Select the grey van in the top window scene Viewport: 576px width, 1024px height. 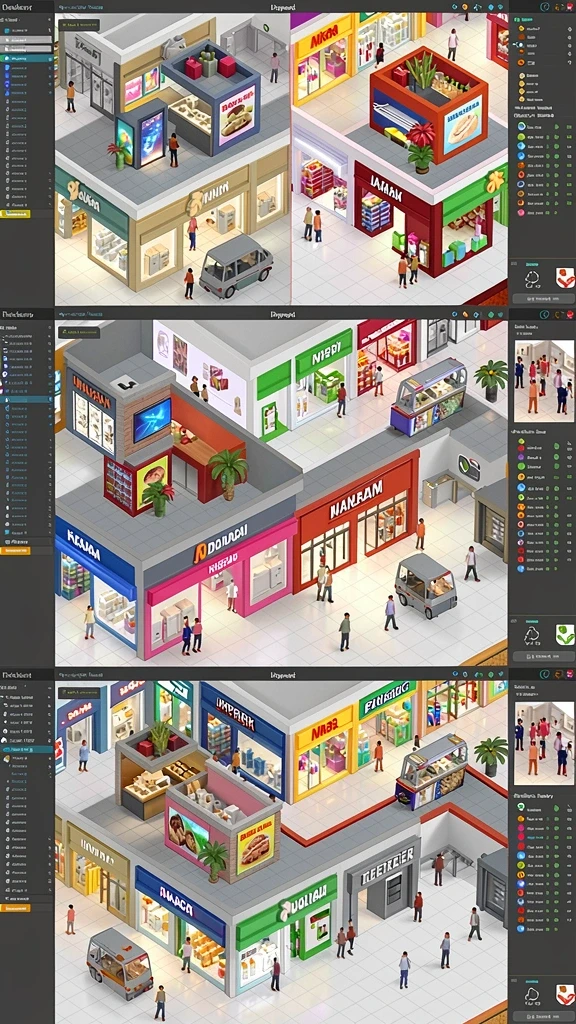pos(235,266)
